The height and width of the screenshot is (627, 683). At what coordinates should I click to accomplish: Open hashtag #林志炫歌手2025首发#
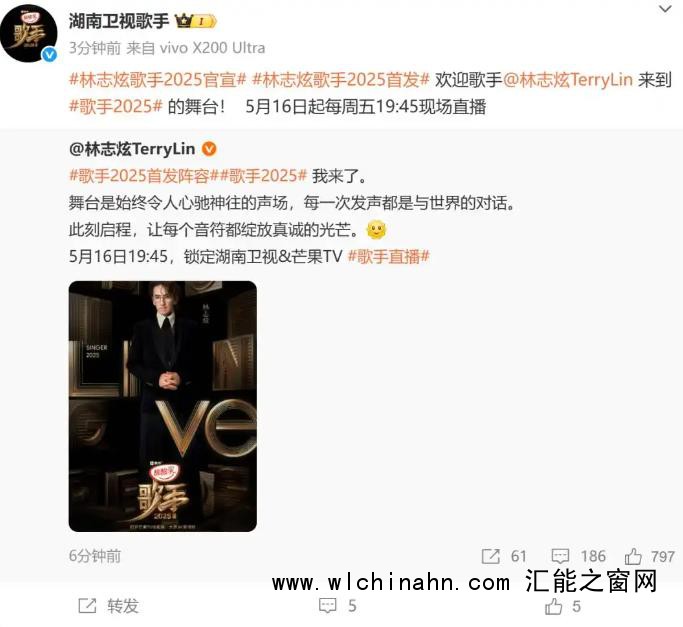point(341,80)
